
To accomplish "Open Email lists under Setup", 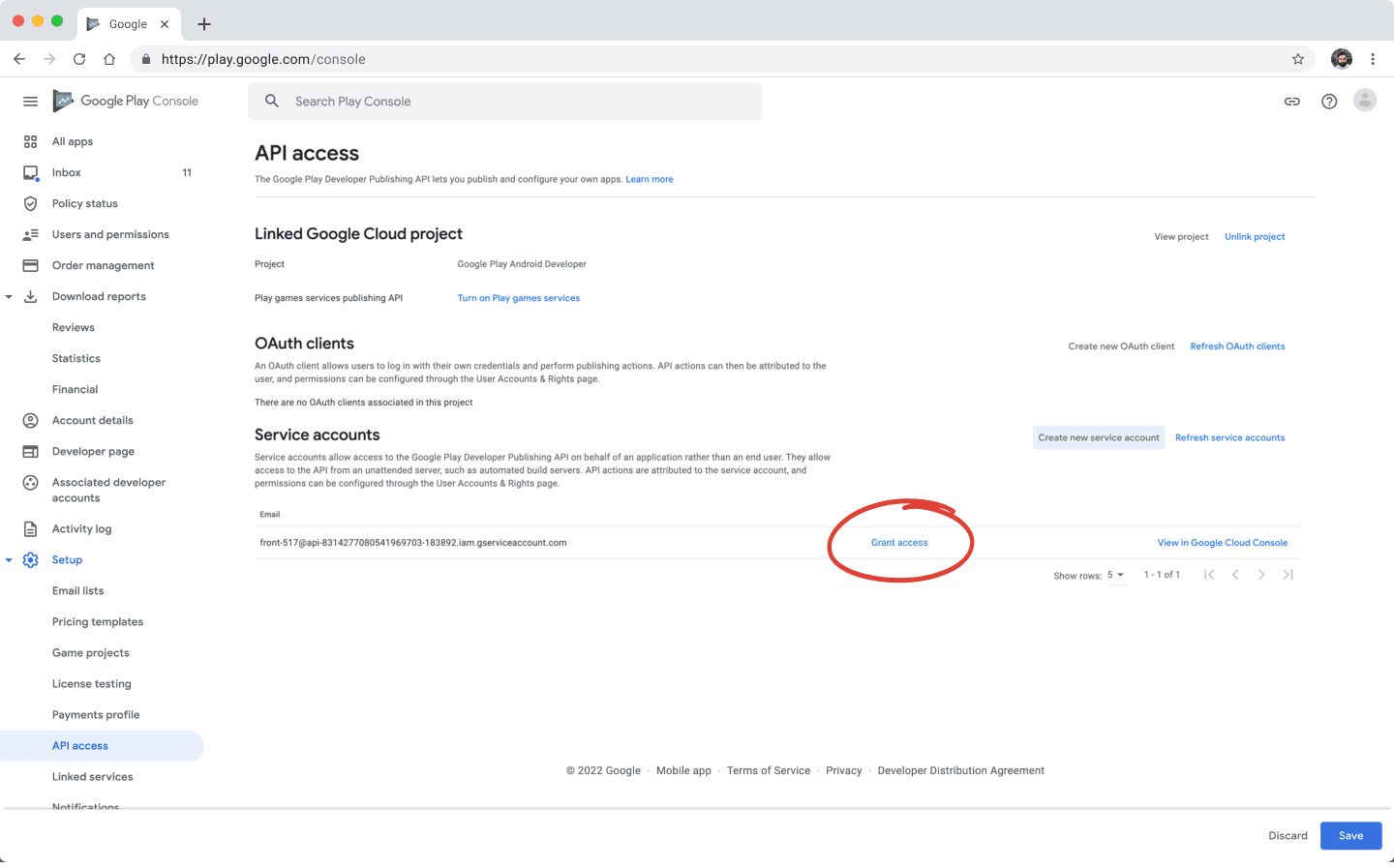I will [x=78, y=590].
